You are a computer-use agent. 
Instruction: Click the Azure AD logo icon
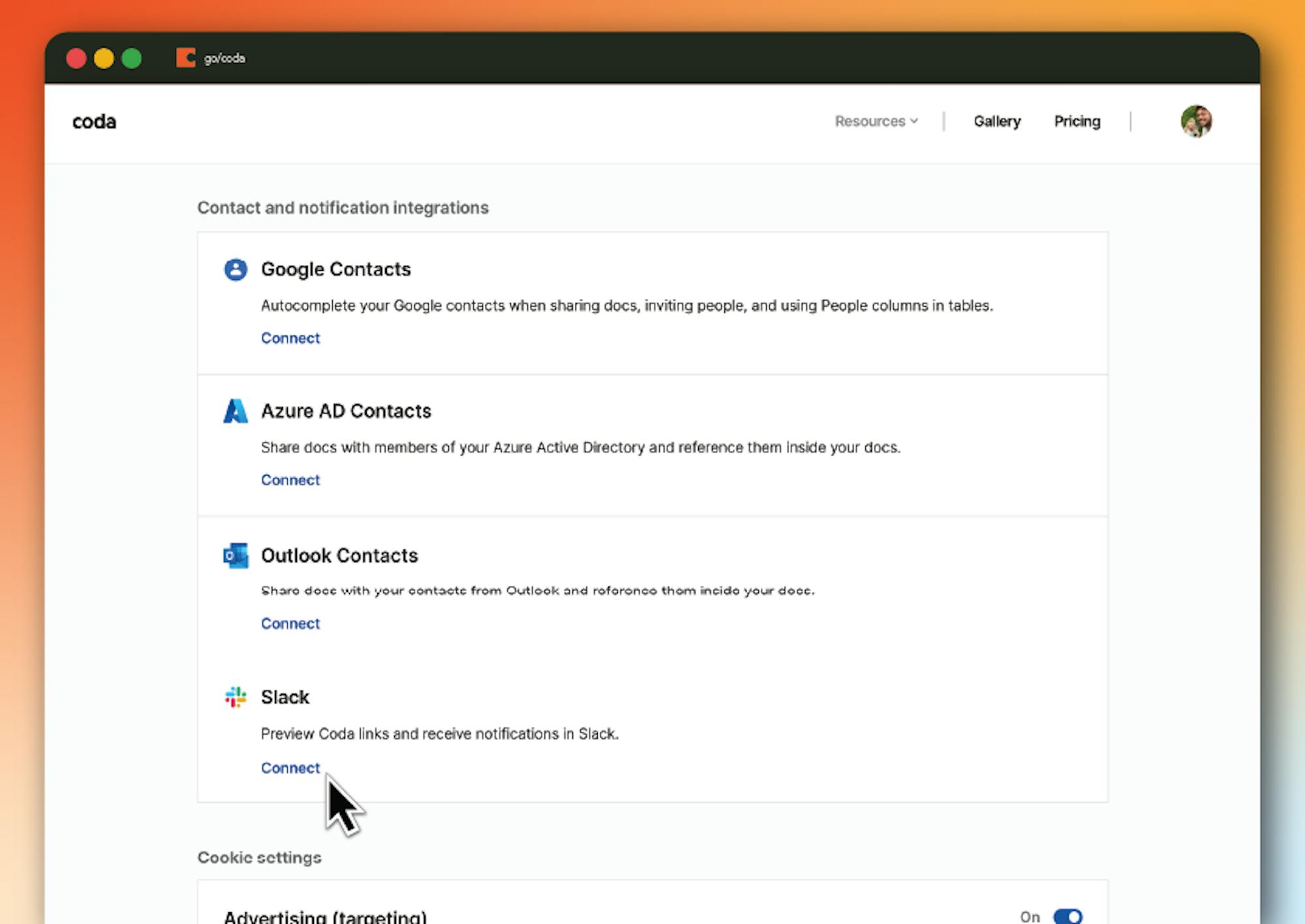pyautogui.click(x=236, y=411)
